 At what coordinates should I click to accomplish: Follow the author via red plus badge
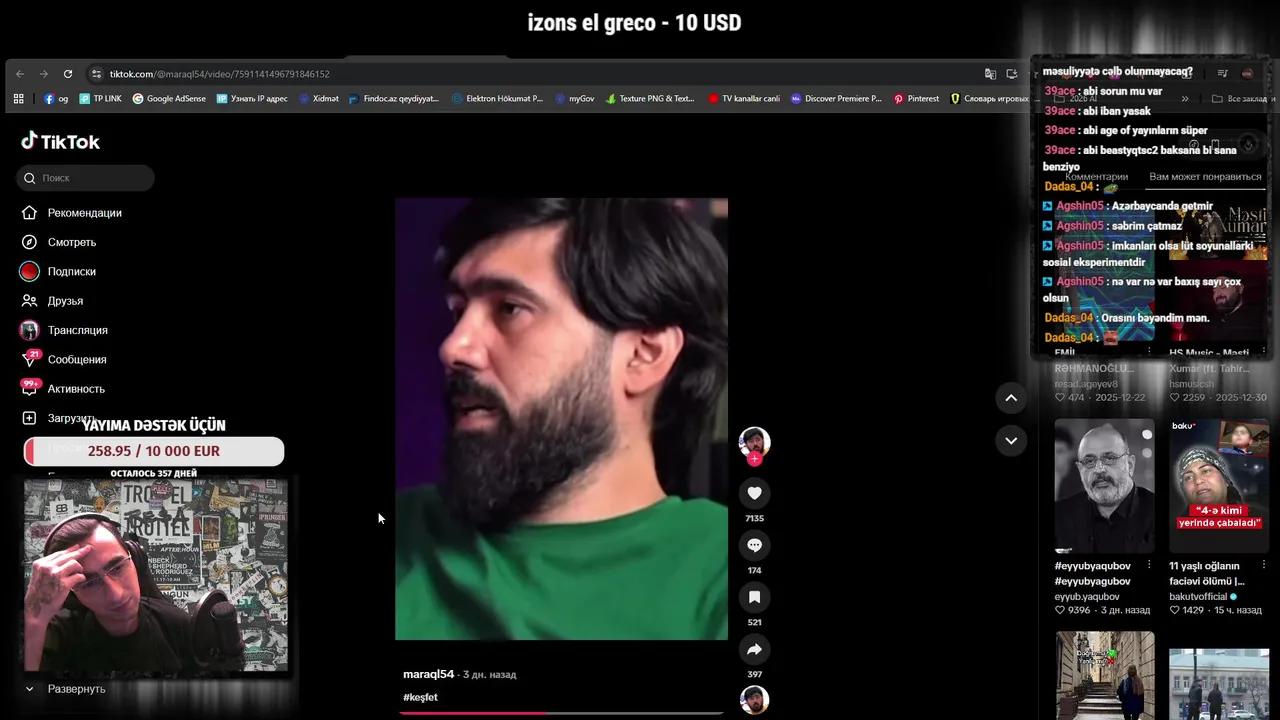tap(754, 459)
